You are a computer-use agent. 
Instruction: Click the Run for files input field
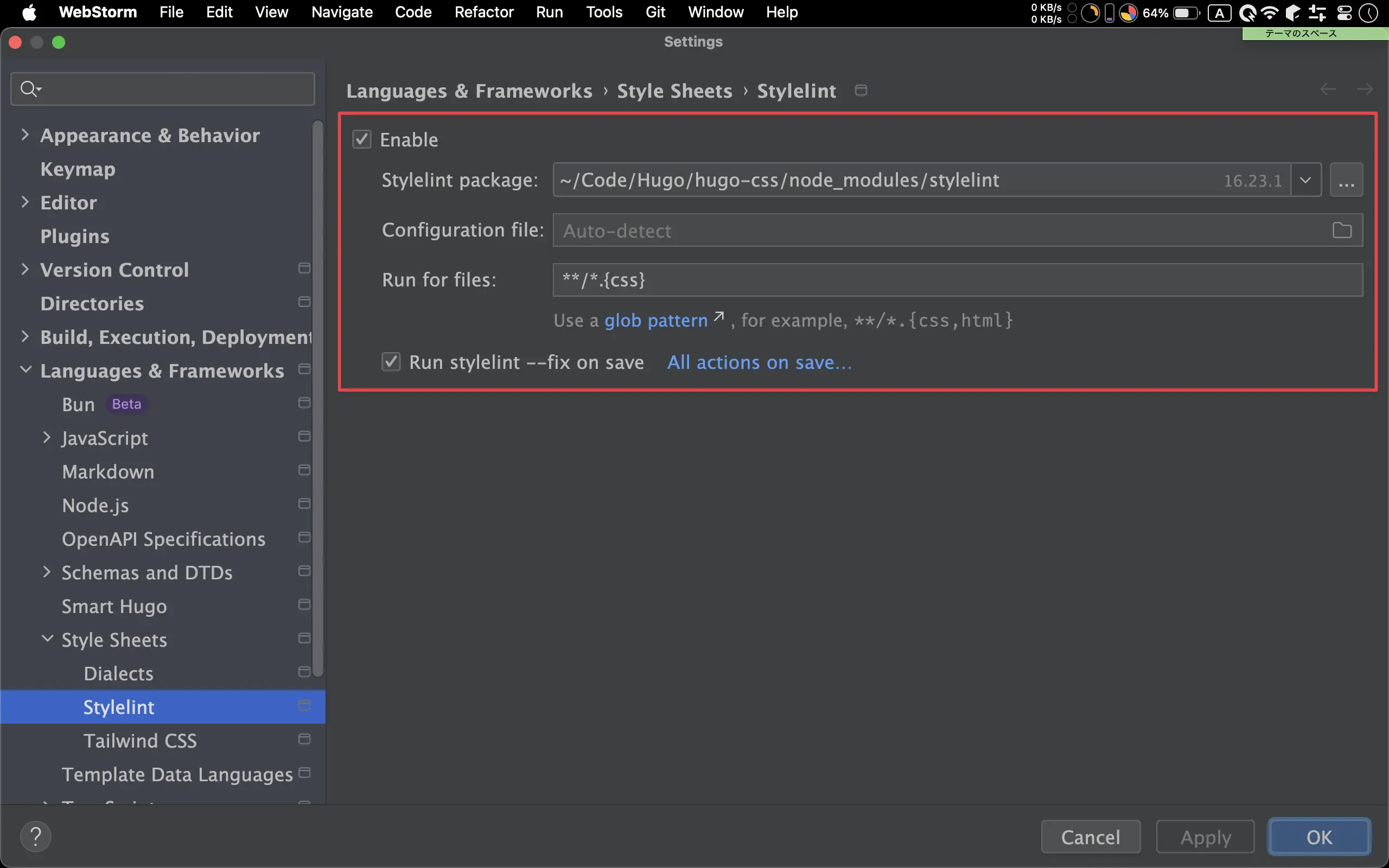(x=957, y=280)
